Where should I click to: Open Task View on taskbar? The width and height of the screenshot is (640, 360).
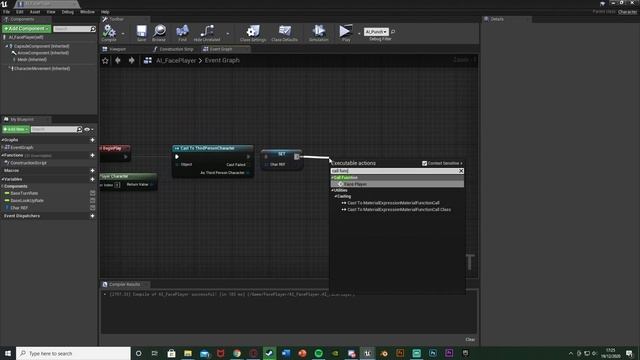[155, 353]
